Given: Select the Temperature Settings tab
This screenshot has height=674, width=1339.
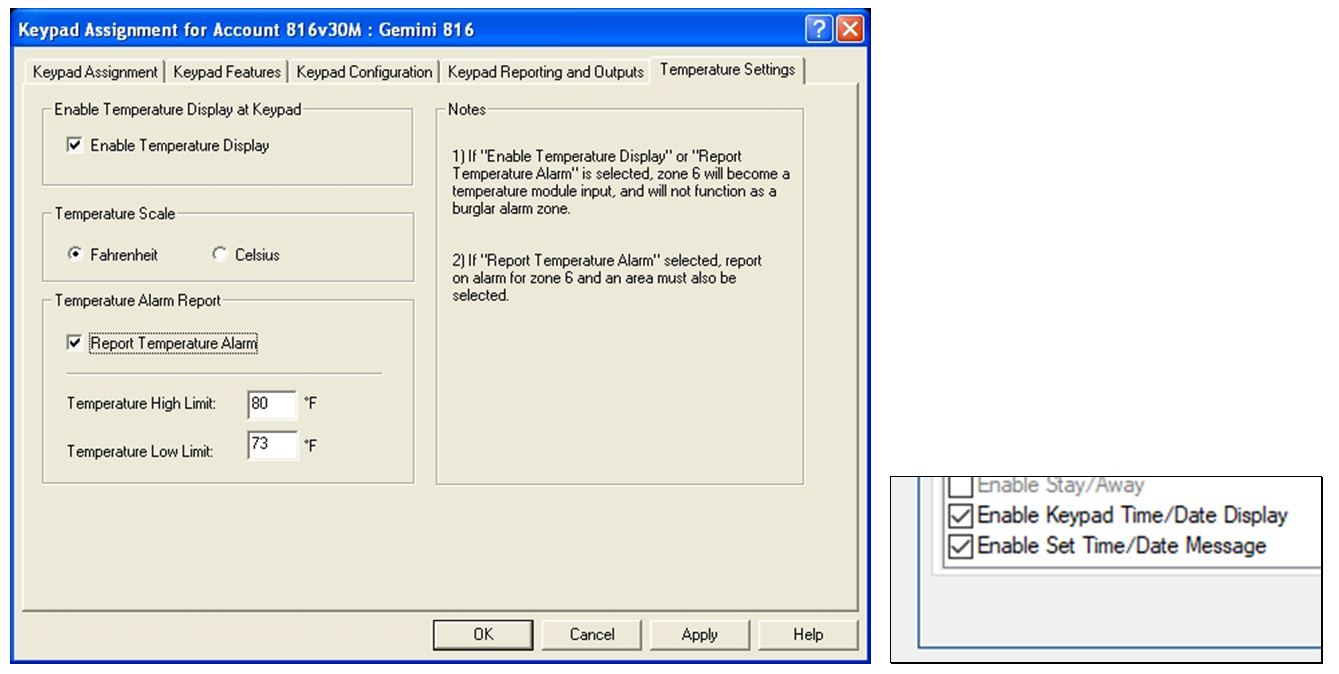Looking at the screenshot, I should pos(728,69).
